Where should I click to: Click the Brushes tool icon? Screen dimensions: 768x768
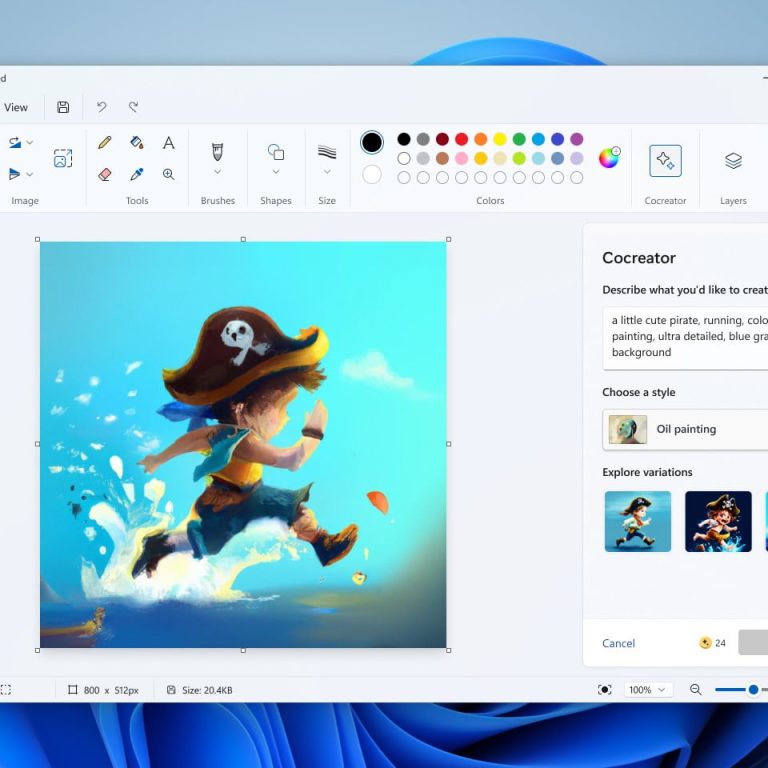coord(217,151)
